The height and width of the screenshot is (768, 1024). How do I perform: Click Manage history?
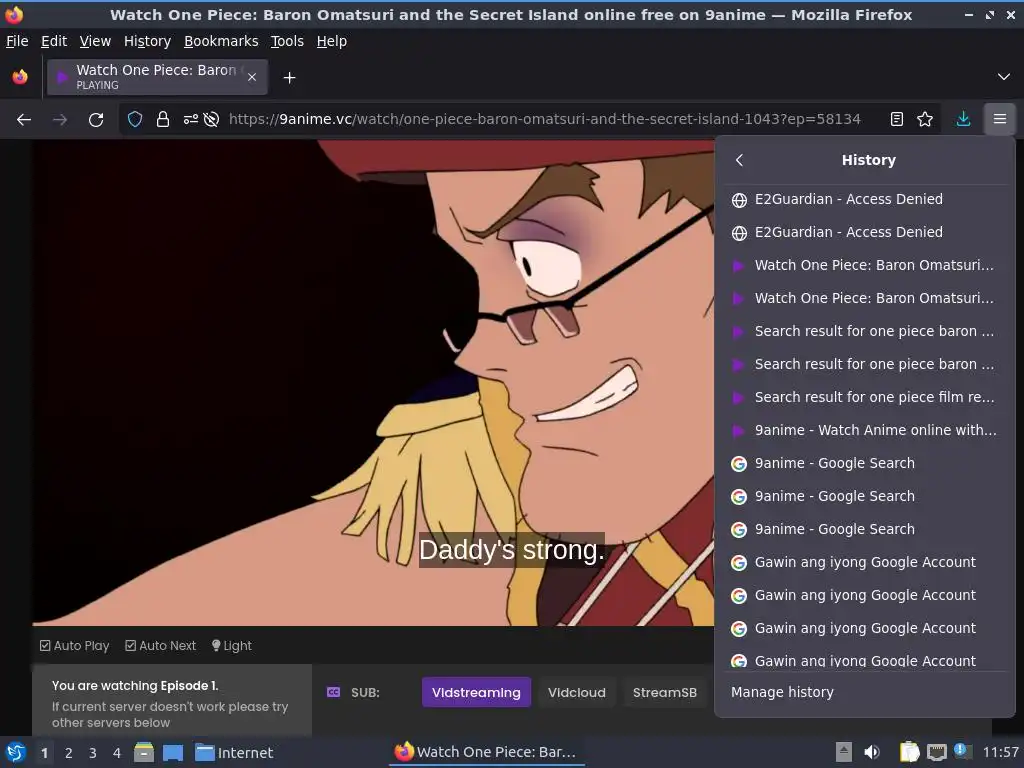[x=782, y=692]
